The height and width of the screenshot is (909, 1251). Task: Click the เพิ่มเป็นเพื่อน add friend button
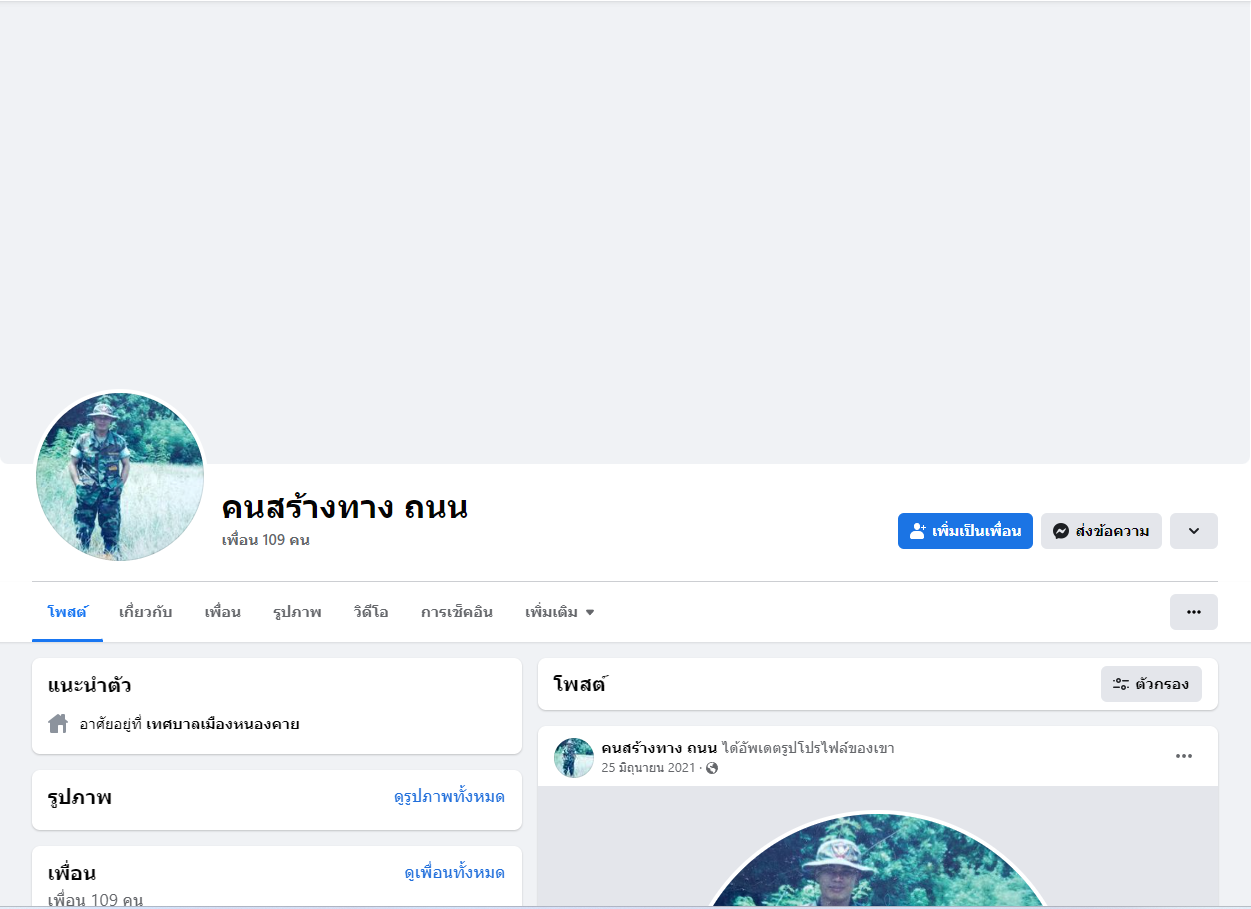click(x=965, y=531)
